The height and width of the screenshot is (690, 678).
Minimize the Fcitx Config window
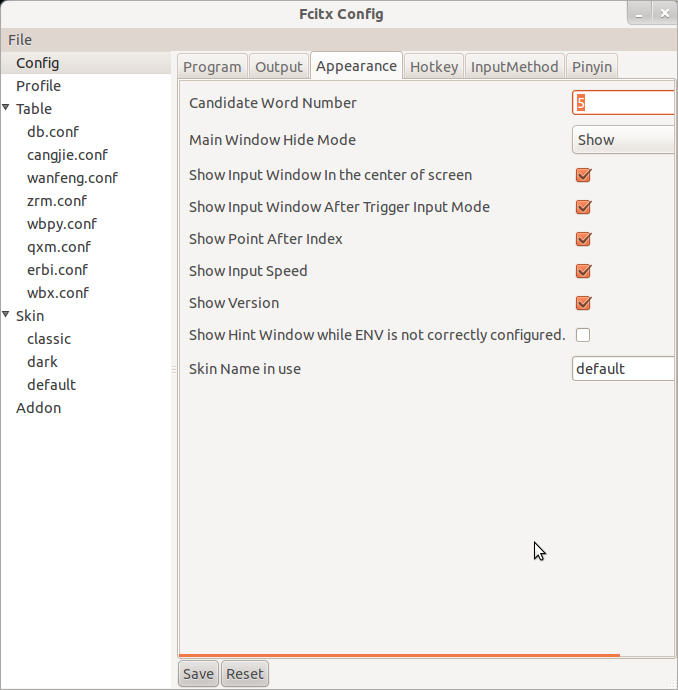click(x=639, y=14)
